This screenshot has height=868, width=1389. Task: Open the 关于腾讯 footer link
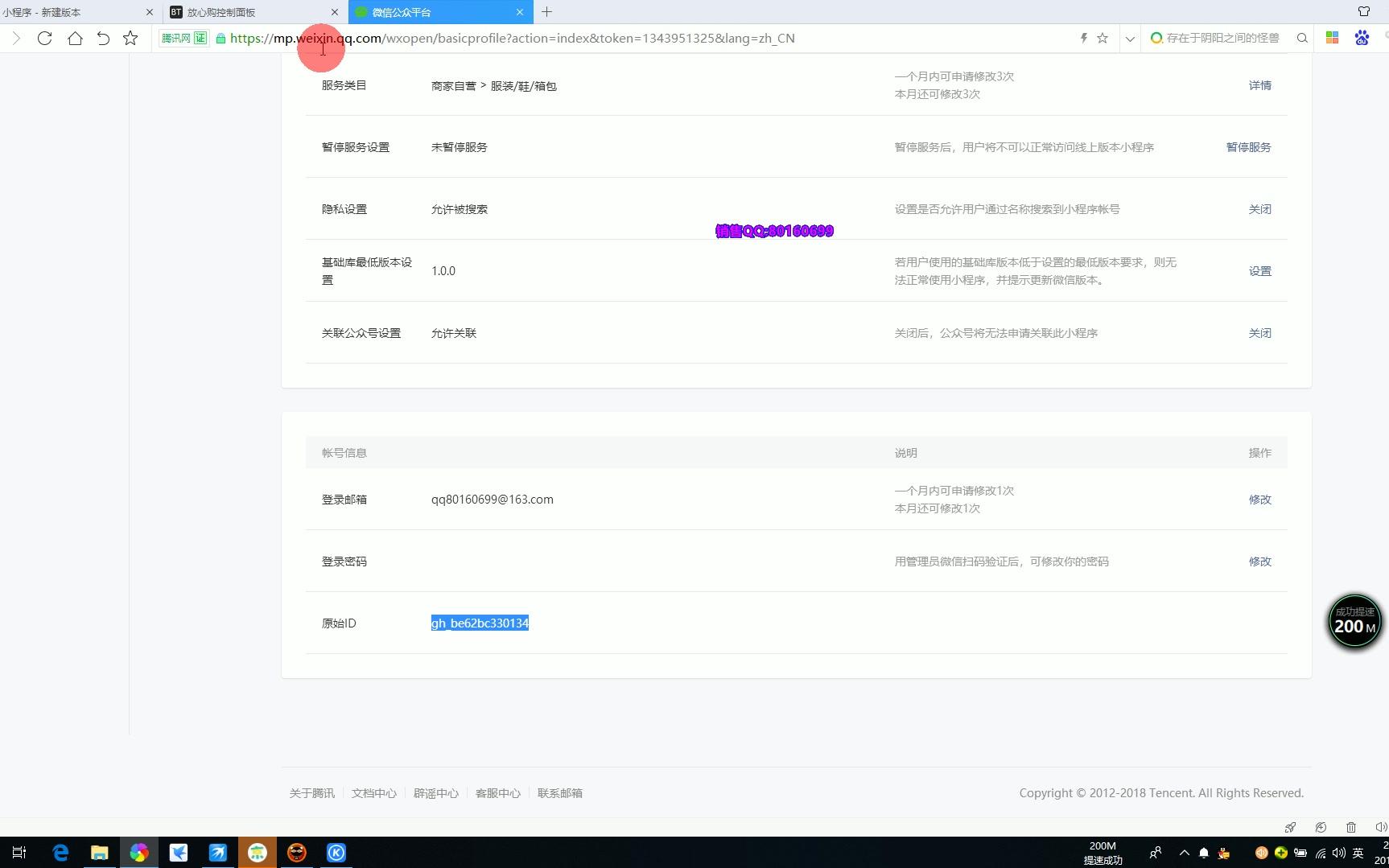(x=311, y=793)
